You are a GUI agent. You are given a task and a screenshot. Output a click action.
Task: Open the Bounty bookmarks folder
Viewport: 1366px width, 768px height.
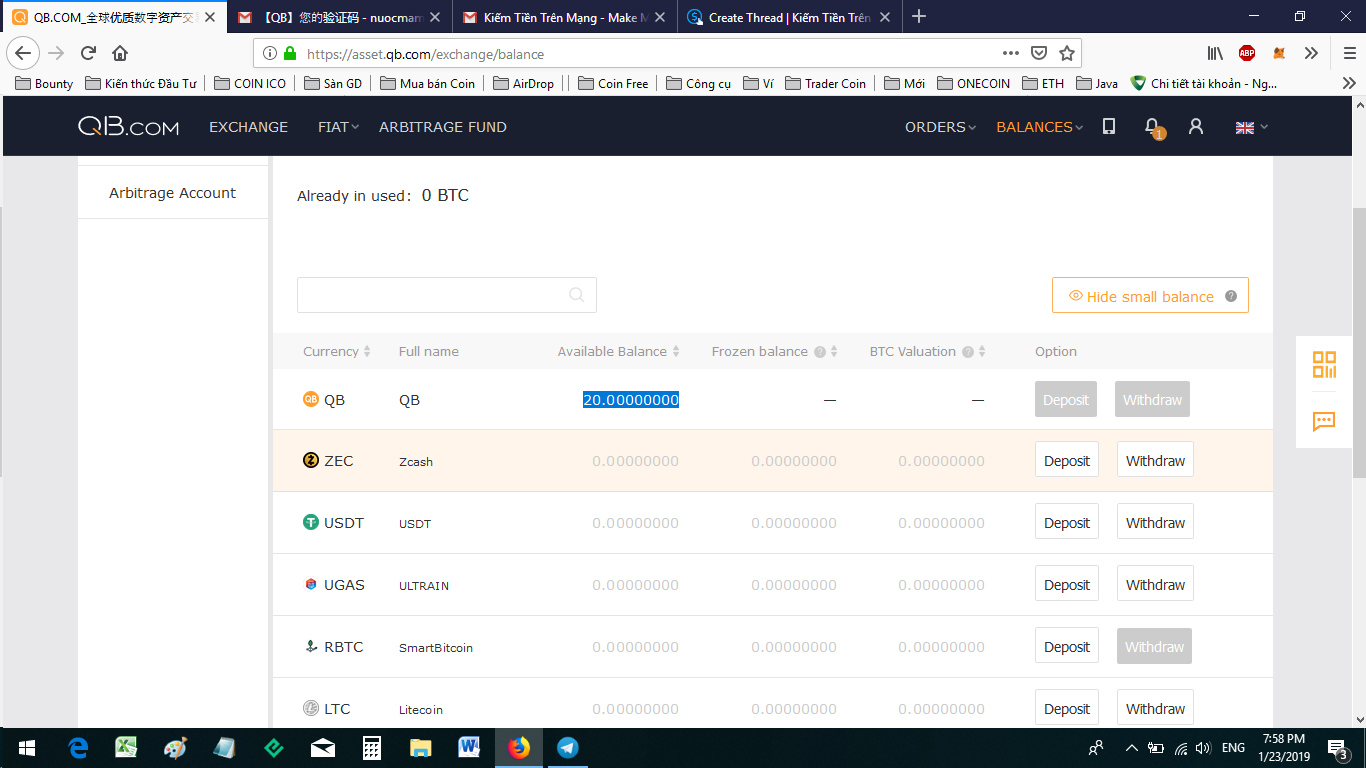(44, 83)
